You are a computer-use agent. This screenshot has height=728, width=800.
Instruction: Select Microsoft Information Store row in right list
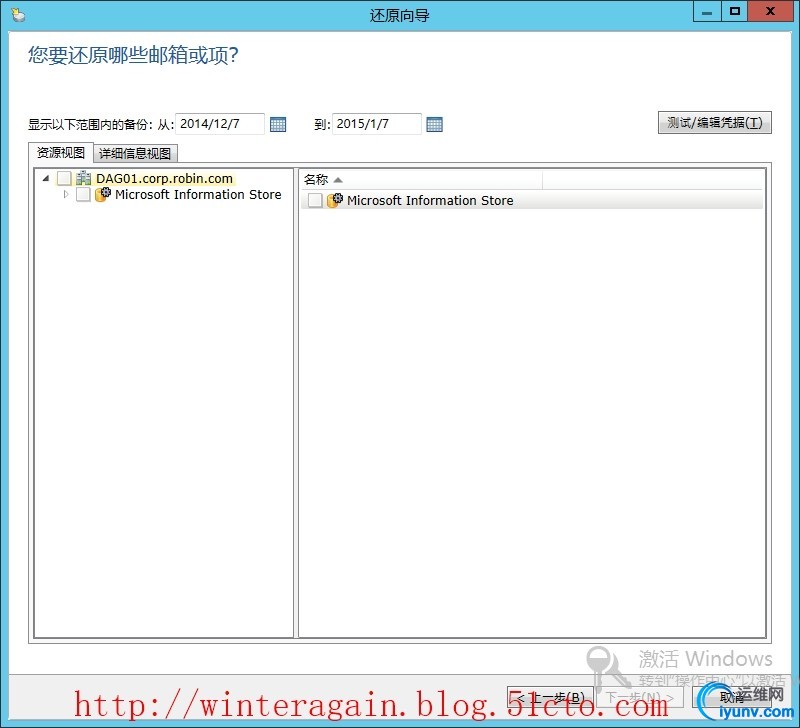tap(532, 200)
